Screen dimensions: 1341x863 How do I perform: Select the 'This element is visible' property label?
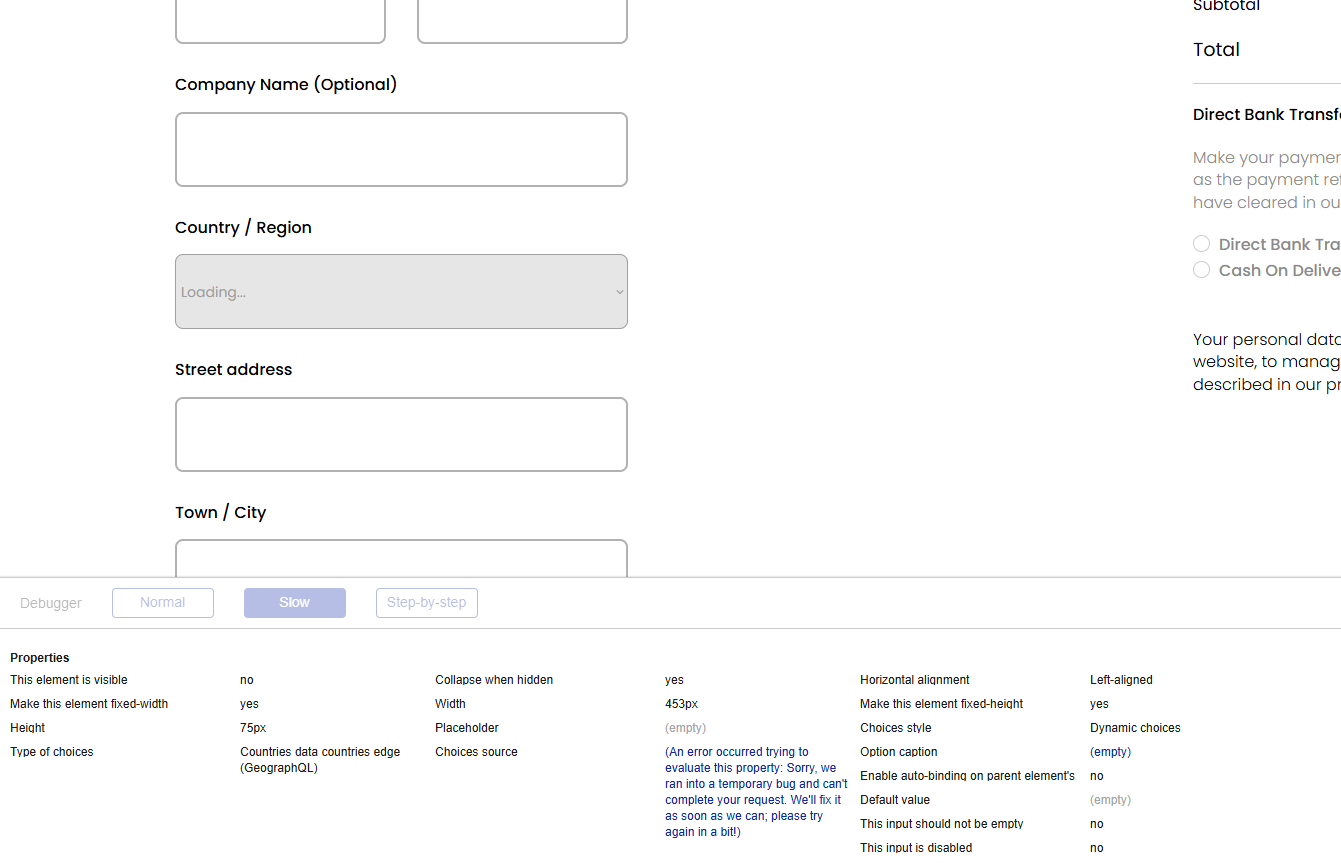[69, 680]
